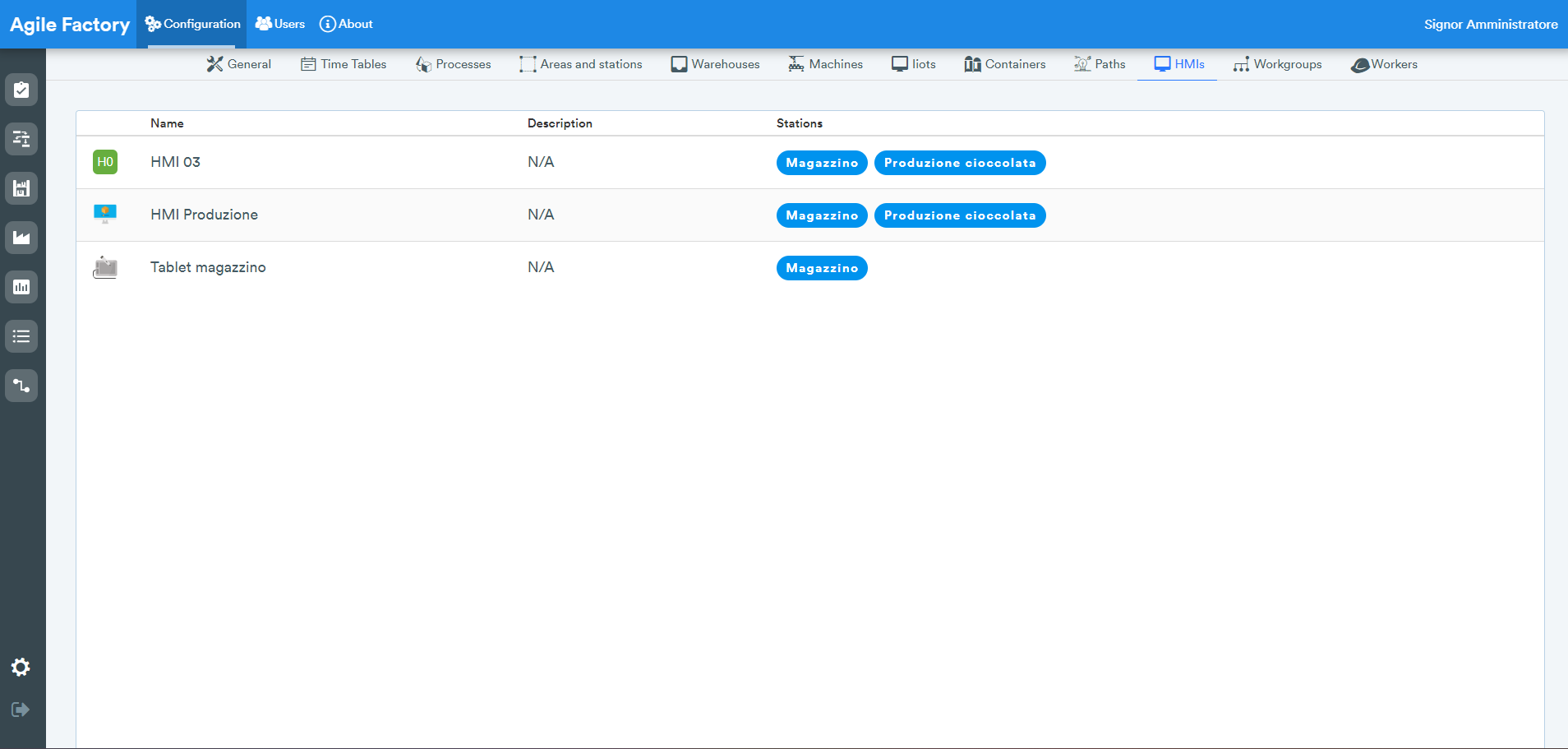Open the clipboard checkmark tasks sidebar icon
This screenshot has height=749, width=1568.
coord(21,90)
